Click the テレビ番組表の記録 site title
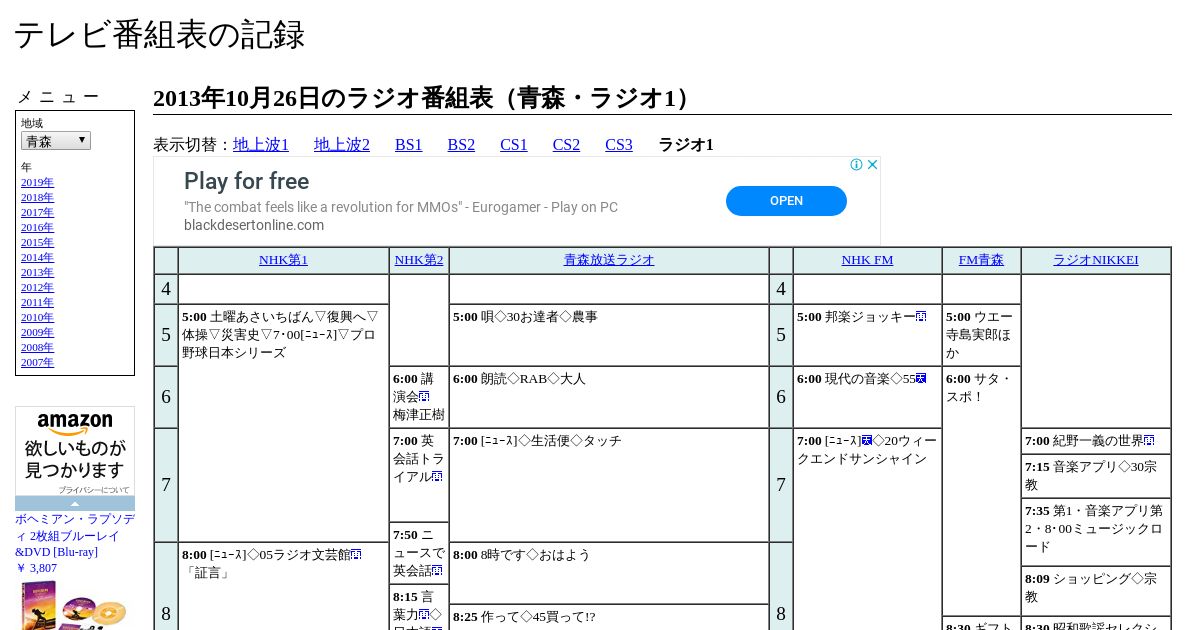 coord(159,35)
